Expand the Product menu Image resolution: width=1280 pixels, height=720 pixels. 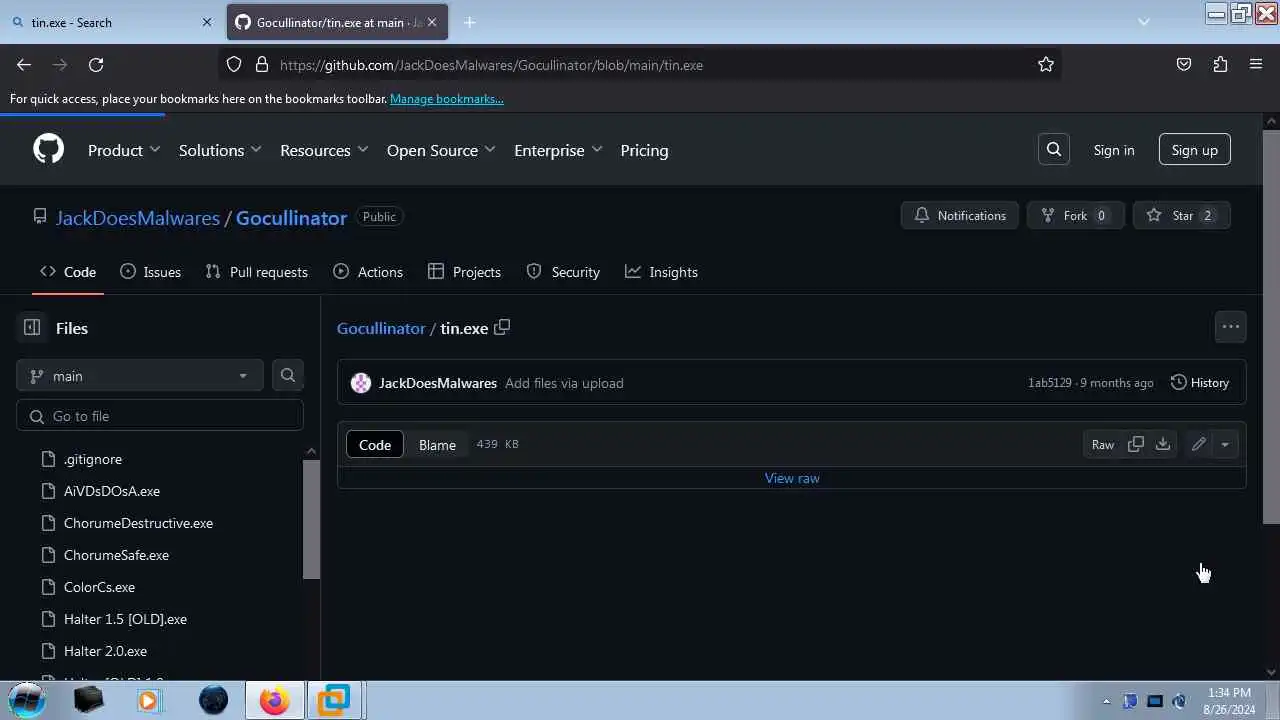(124, 150)
